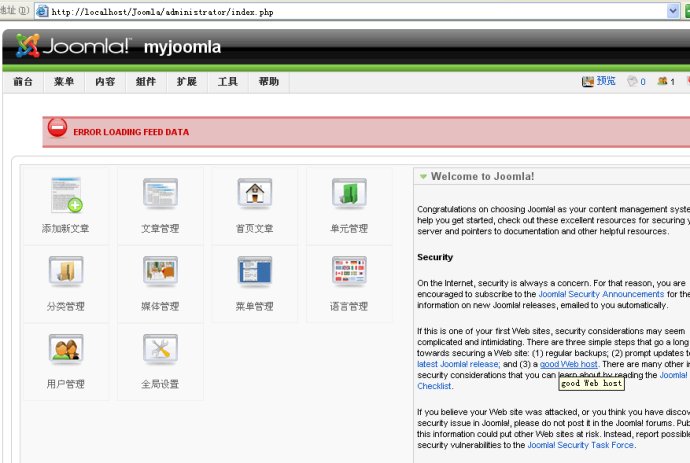
Task: Open the 菜单 menu
Action: [64, 82]
